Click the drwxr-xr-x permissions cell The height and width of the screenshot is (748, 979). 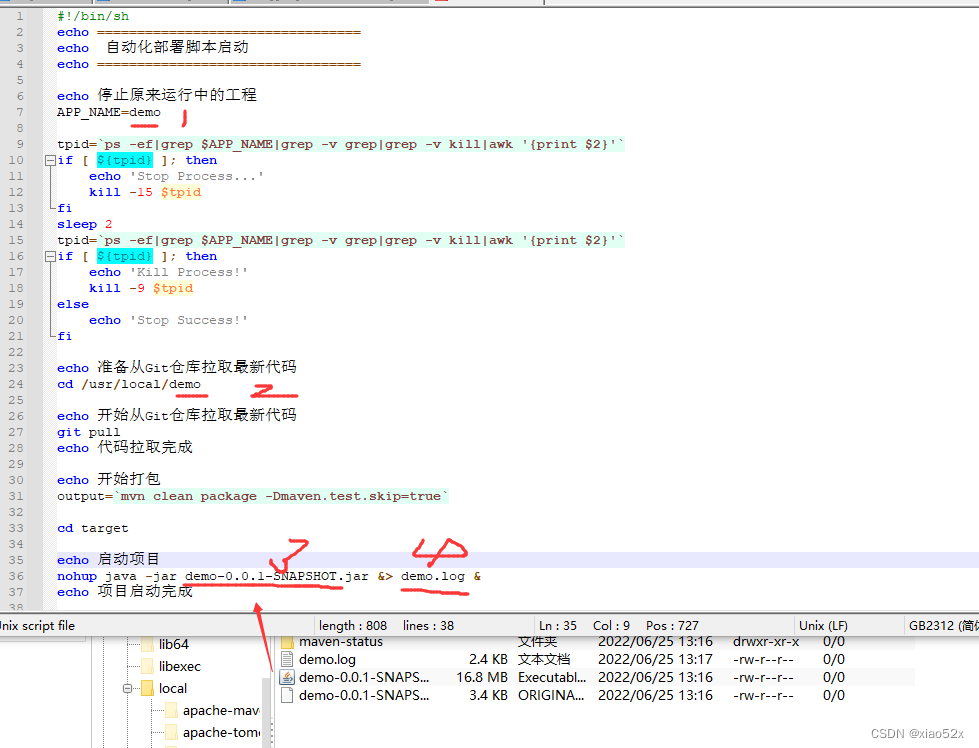pyautogui.click(x=765, y=642)
